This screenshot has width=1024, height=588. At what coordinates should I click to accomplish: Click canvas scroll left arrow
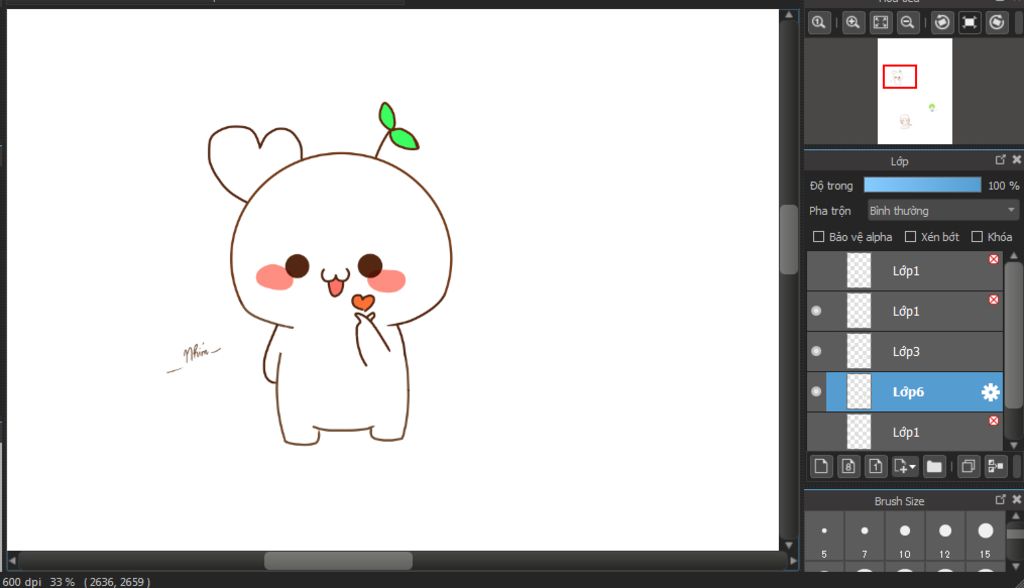pos(11,561)
